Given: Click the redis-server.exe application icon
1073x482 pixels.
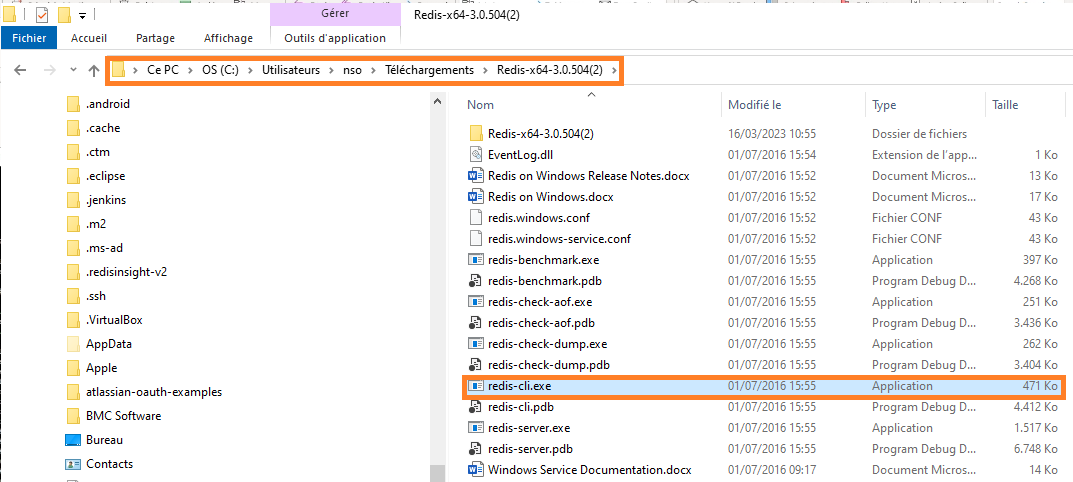Looking at the screenshot, I should [x=476, y=428].
